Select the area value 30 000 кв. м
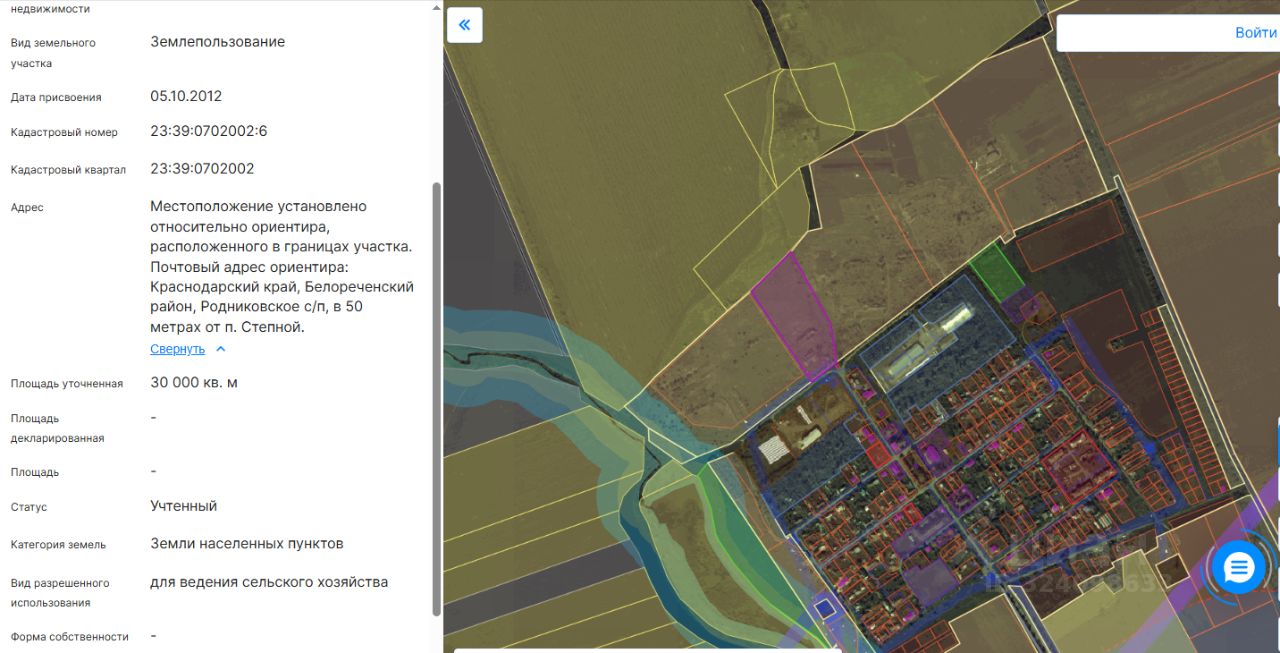This screenshot has height=653, width=1280. 194,382
